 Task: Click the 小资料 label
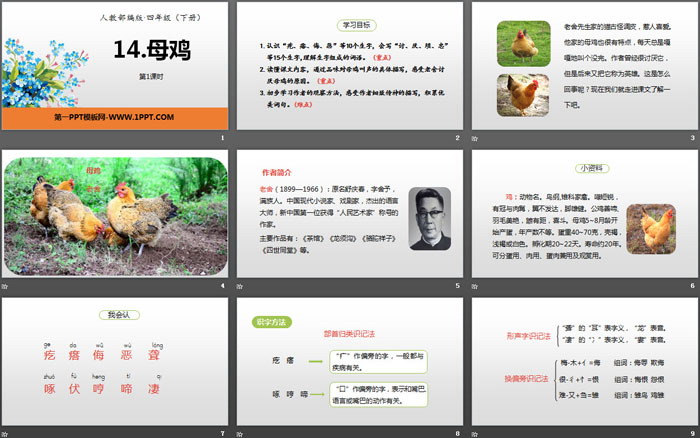tap(583, 169)
